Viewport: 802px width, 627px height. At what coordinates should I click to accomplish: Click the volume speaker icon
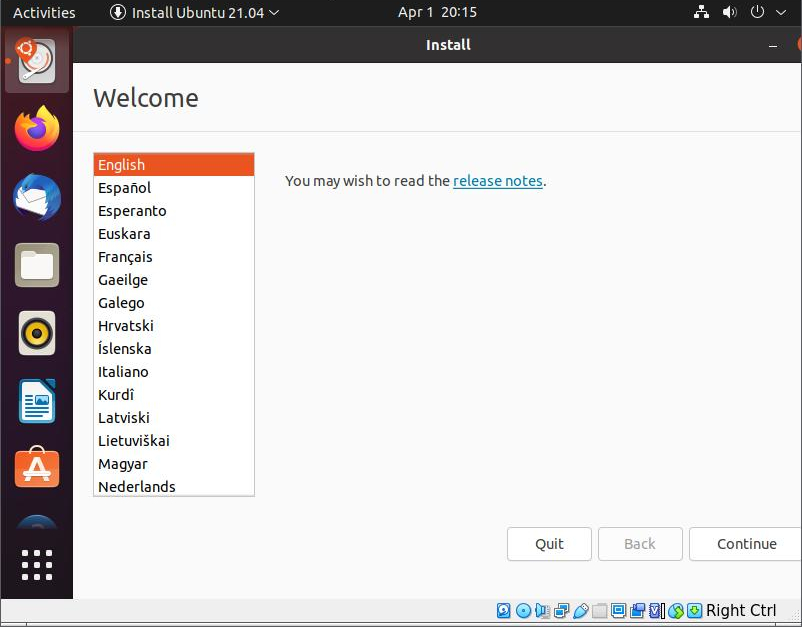click(x=729, y=13)
